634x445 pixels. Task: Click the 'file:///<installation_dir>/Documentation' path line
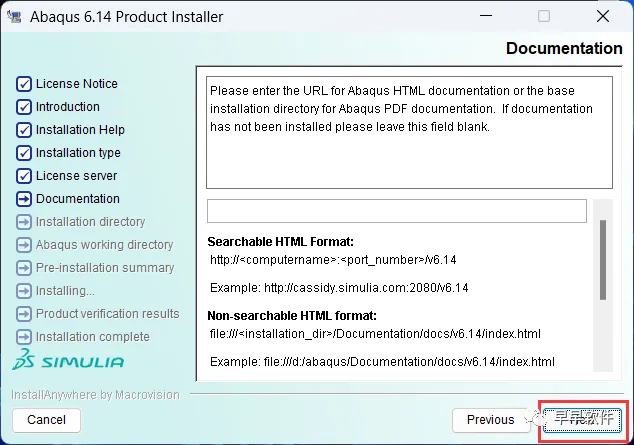point(375,334)
